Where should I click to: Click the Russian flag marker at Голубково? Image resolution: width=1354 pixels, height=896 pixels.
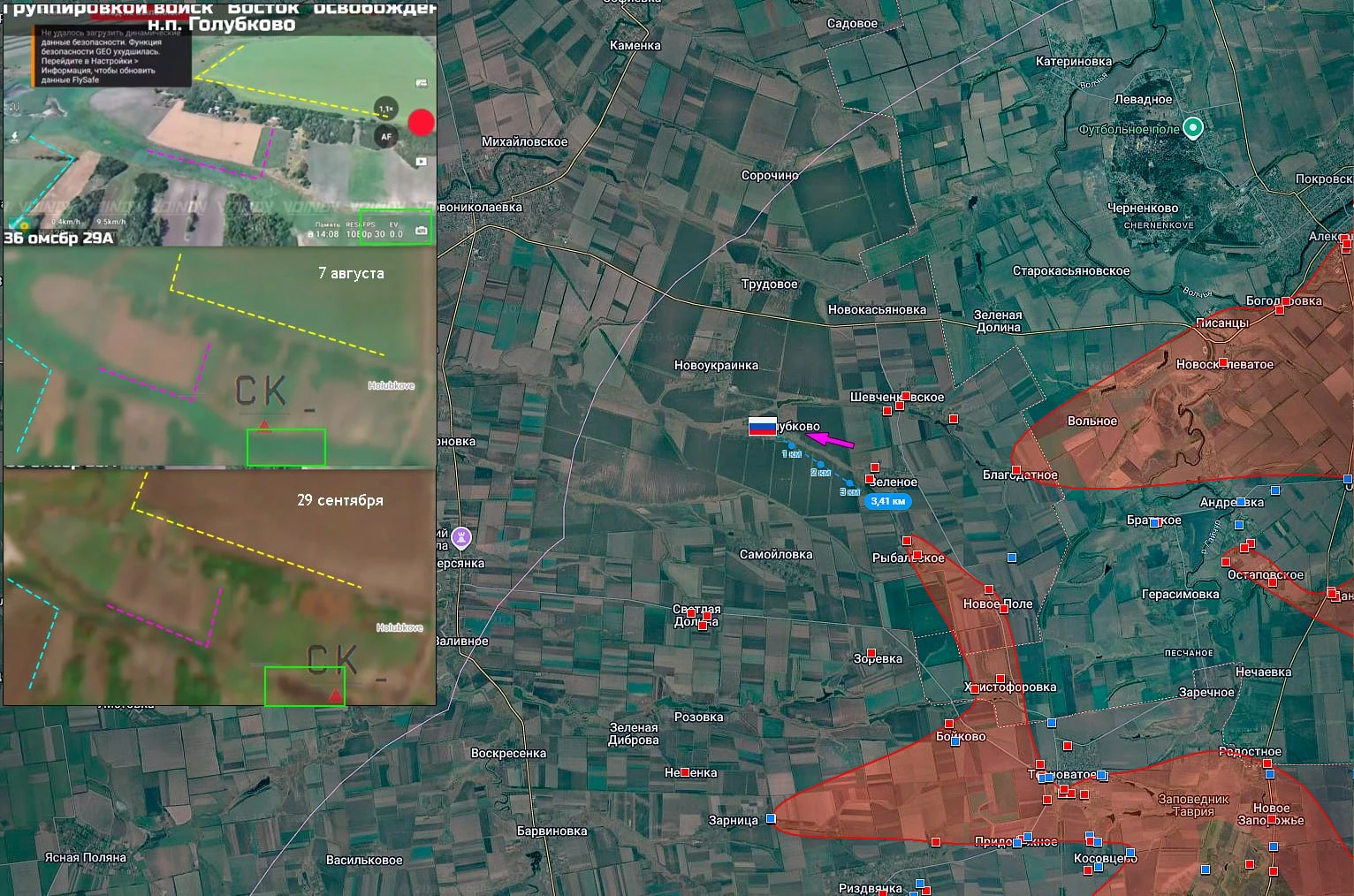click(x=763, y=426)
